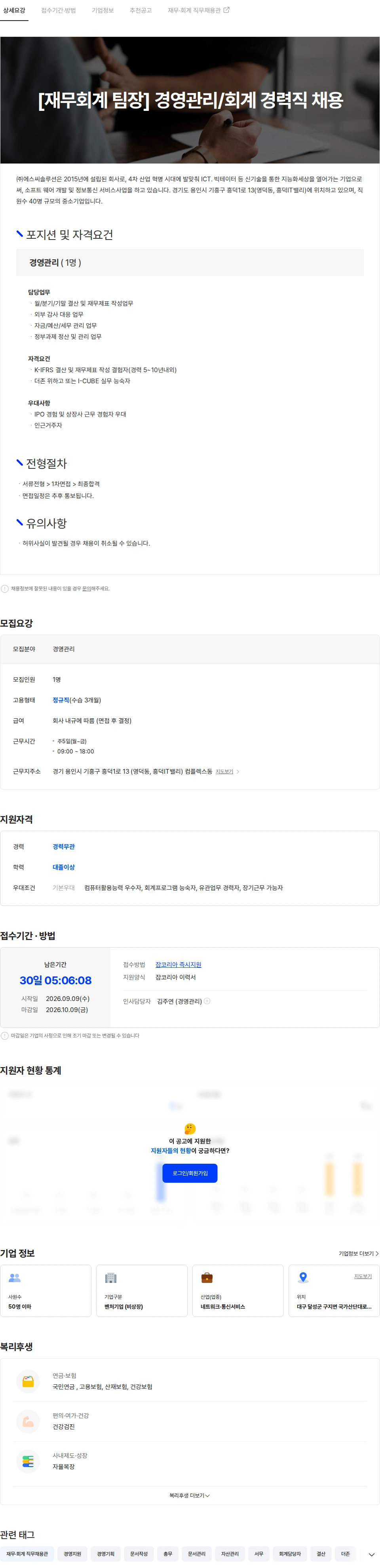Expand contact details for 김주연 plus icon

click(x=207, y=1001)
